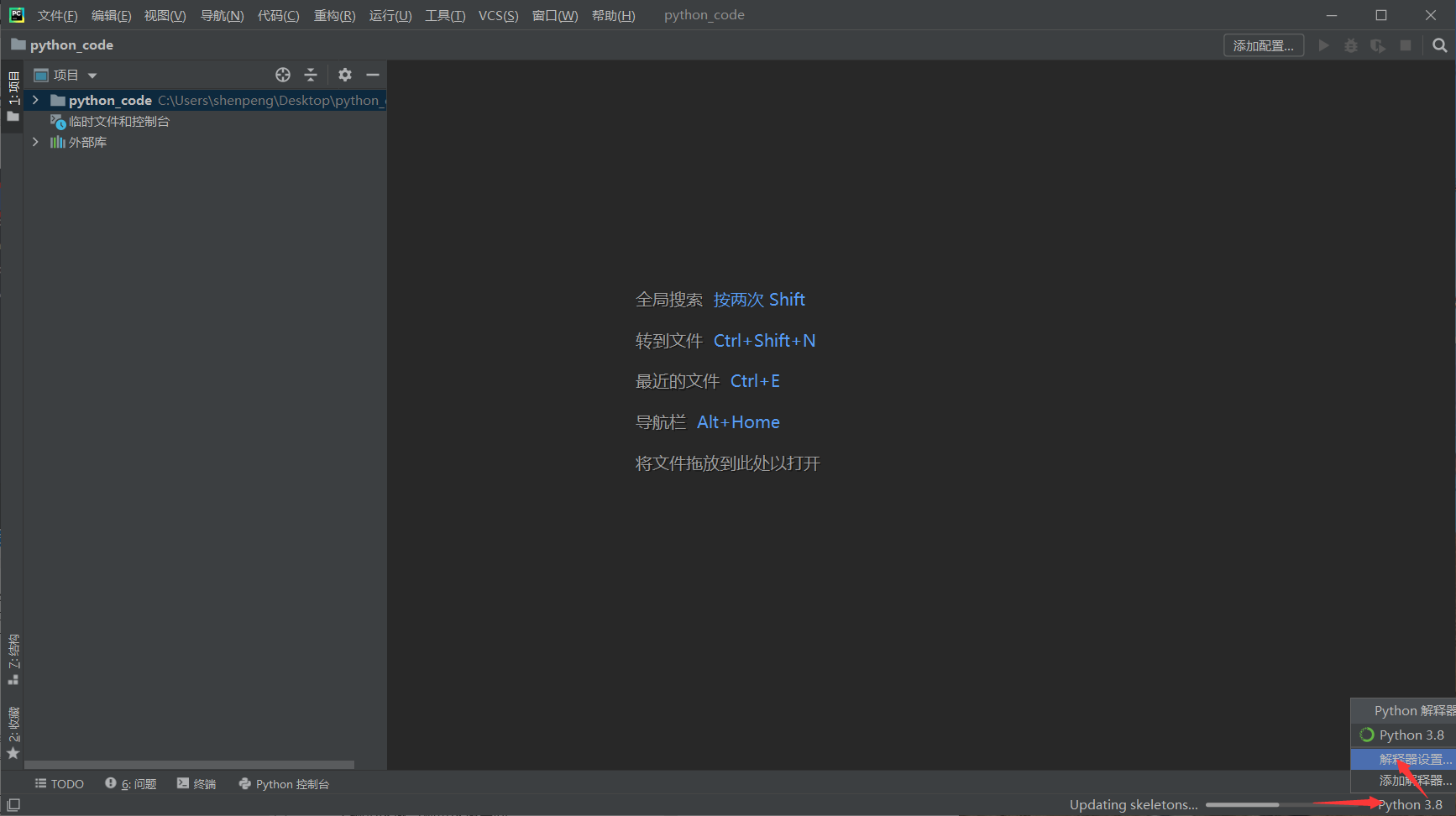Open the 帮助(H) menu
Screen dimensions: 1456x816
pyautogui.click(x=613, y=15)
